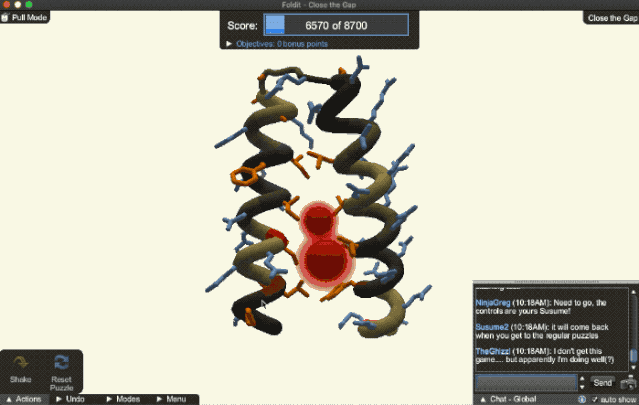Click the Objectives: 0 bonus points text
Image resolution: width=639 pixels, height=405 pixels.
coord(282,44)
